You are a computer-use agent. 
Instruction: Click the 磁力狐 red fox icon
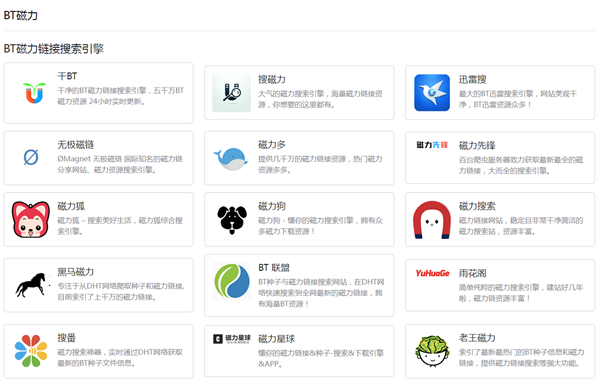(31, 219)
